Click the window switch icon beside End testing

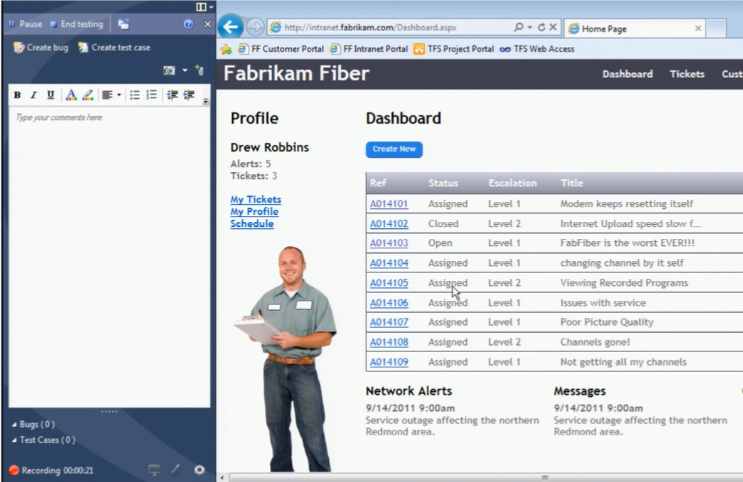pyautogui.click(x=123, y=24)
